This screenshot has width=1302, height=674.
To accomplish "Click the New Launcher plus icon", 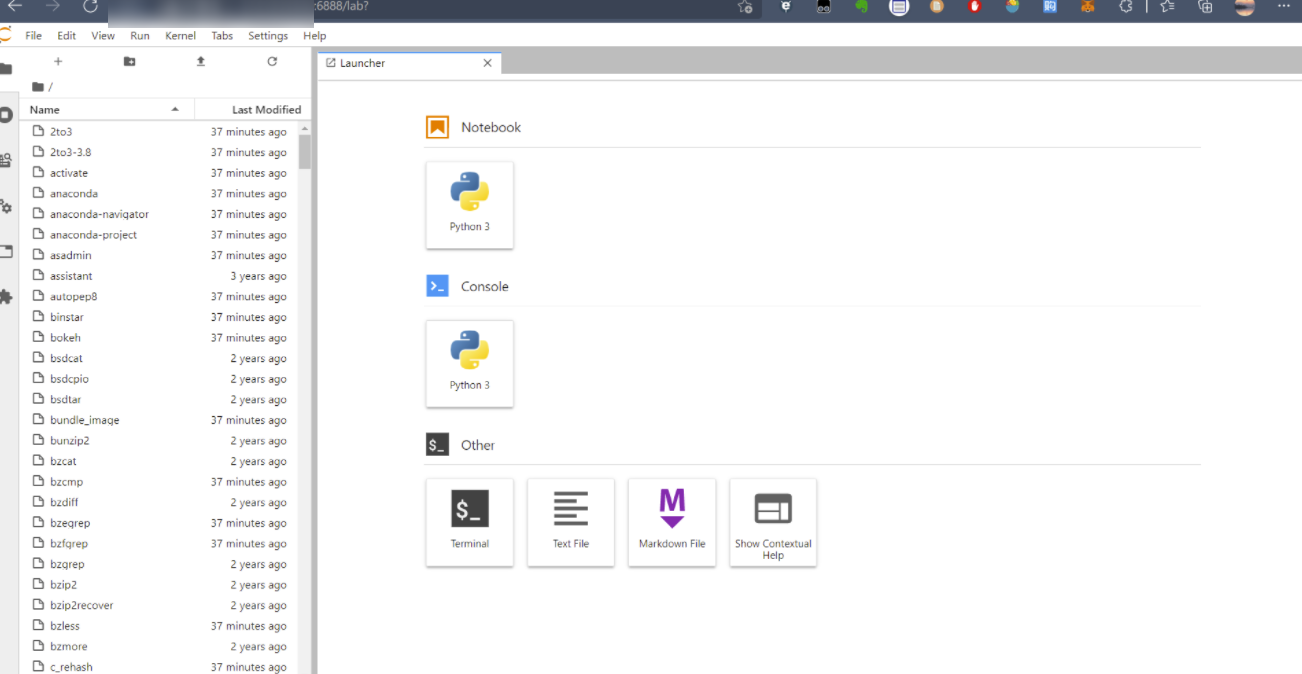I will point(58,62).
